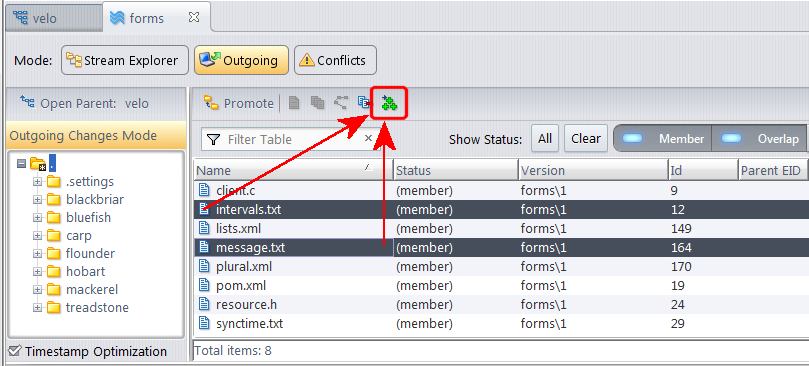Toggle the Overlap status filter
Viewport: 809px width, 366px height.
759,138
